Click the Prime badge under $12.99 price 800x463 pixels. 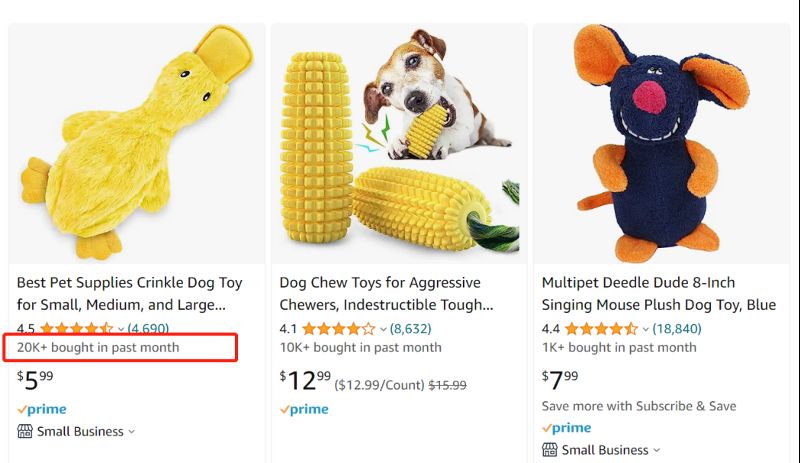point(304,409)
